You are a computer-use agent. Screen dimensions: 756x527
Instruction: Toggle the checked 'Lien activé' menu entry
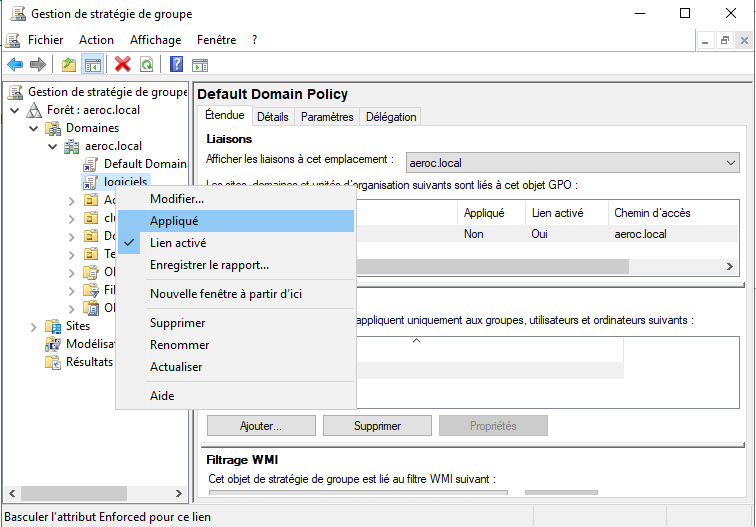[178, 243]
